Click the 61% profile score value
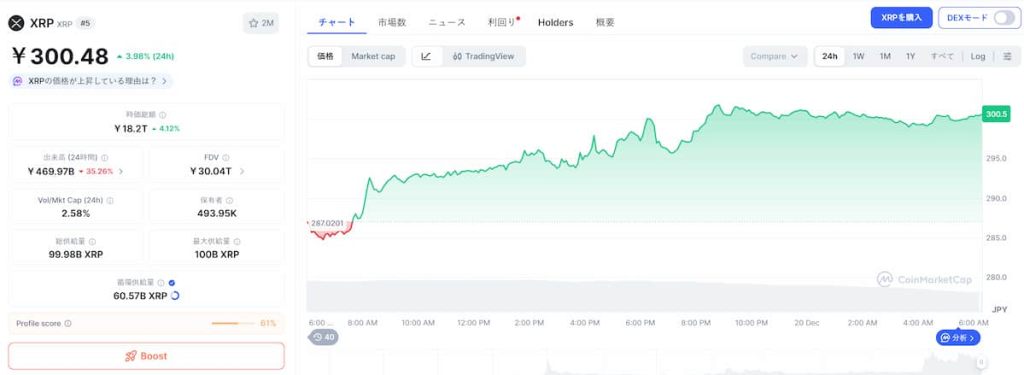1024x375 pixels. [x=268, y=323]
